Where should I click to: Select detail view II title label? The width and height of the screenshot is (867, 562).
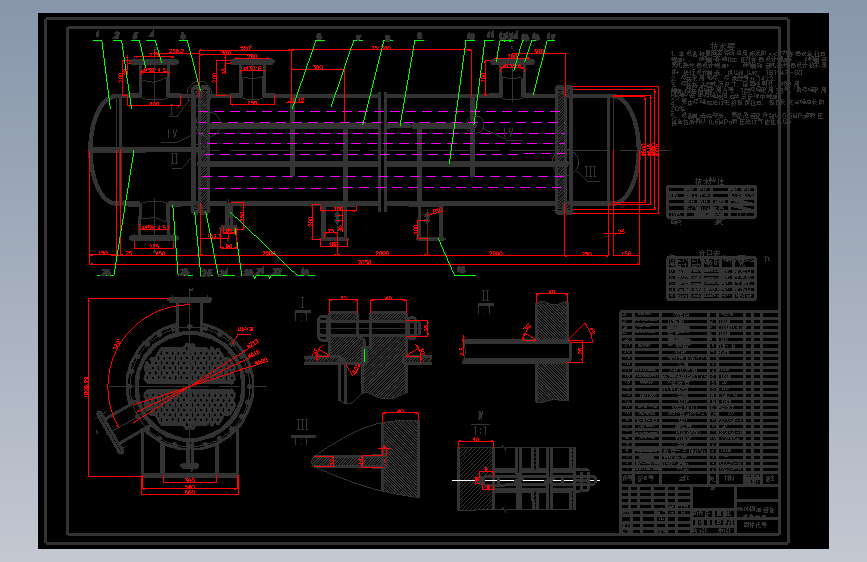485,295
